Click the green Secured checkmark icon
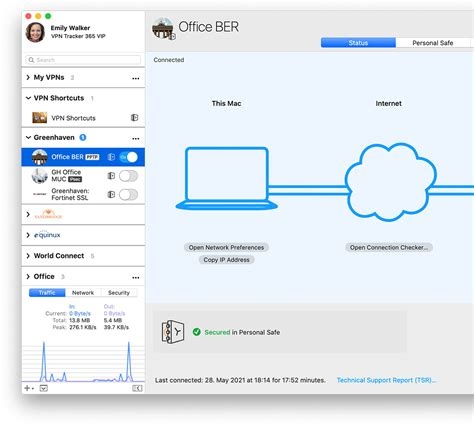Viewport: 474px width, 426px height. [197, 332]
